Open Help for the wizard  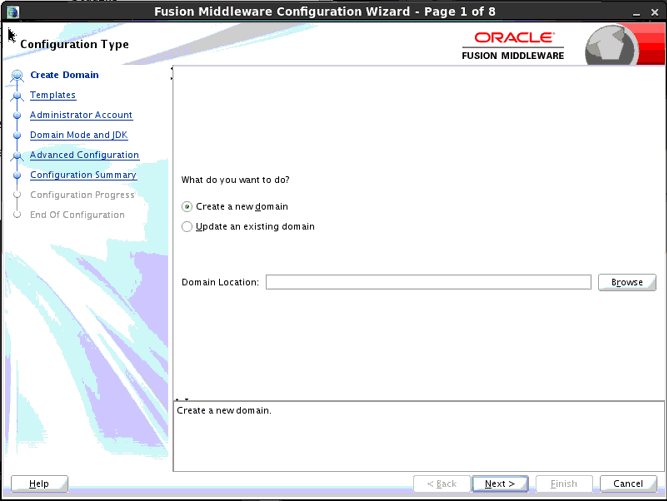point(39,484)
